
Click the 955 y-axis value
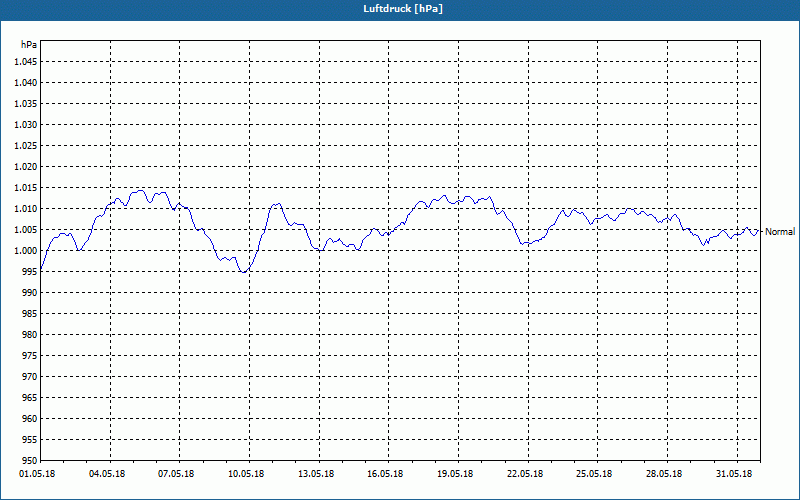pyautogui.click(x=31, y=440)
